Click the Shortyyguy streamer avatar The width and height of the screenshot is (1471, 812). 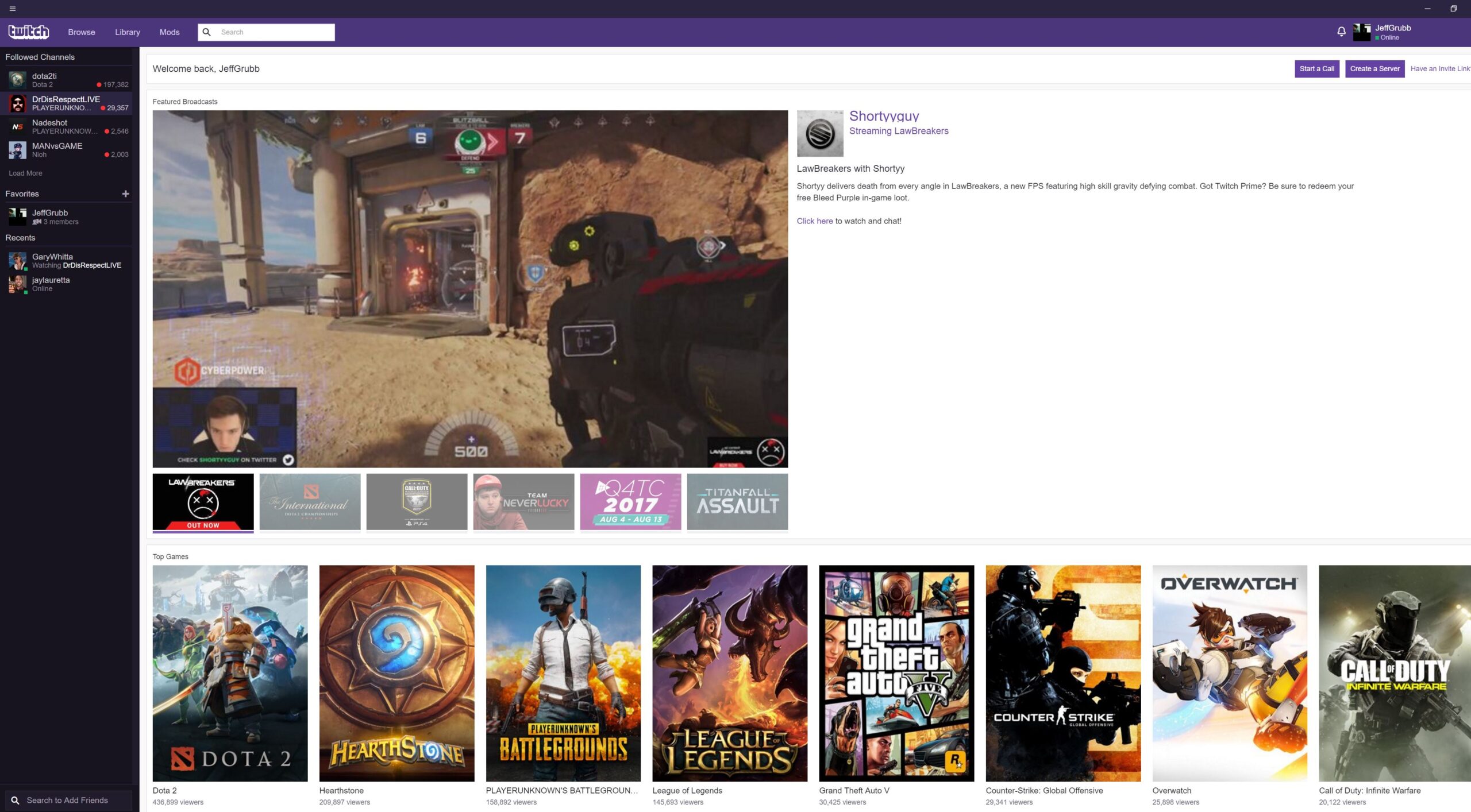(x=820, y=134)
